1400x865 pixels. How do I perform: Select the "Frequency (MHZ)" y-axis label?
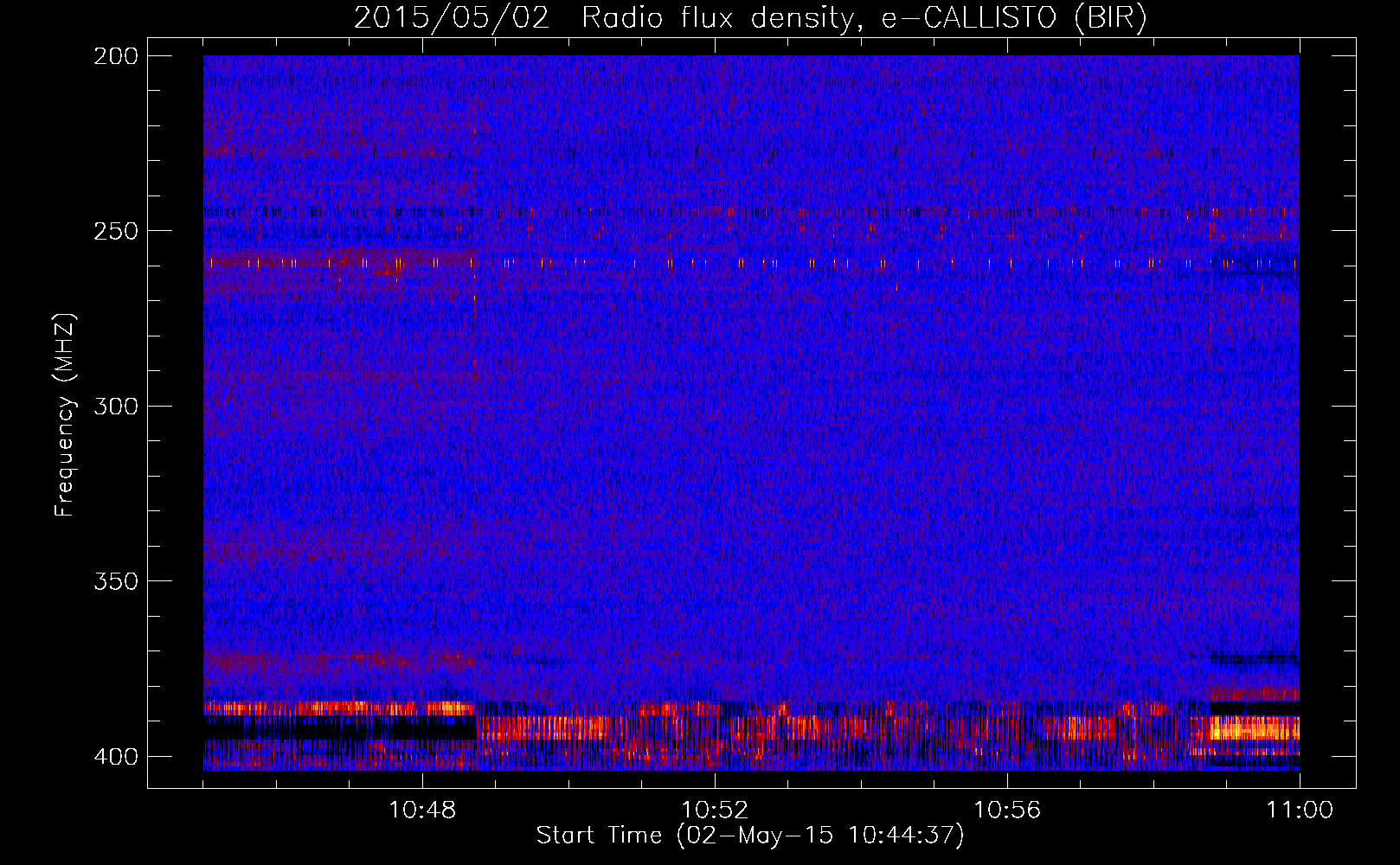pyautogui.click(x=65, y=414)
